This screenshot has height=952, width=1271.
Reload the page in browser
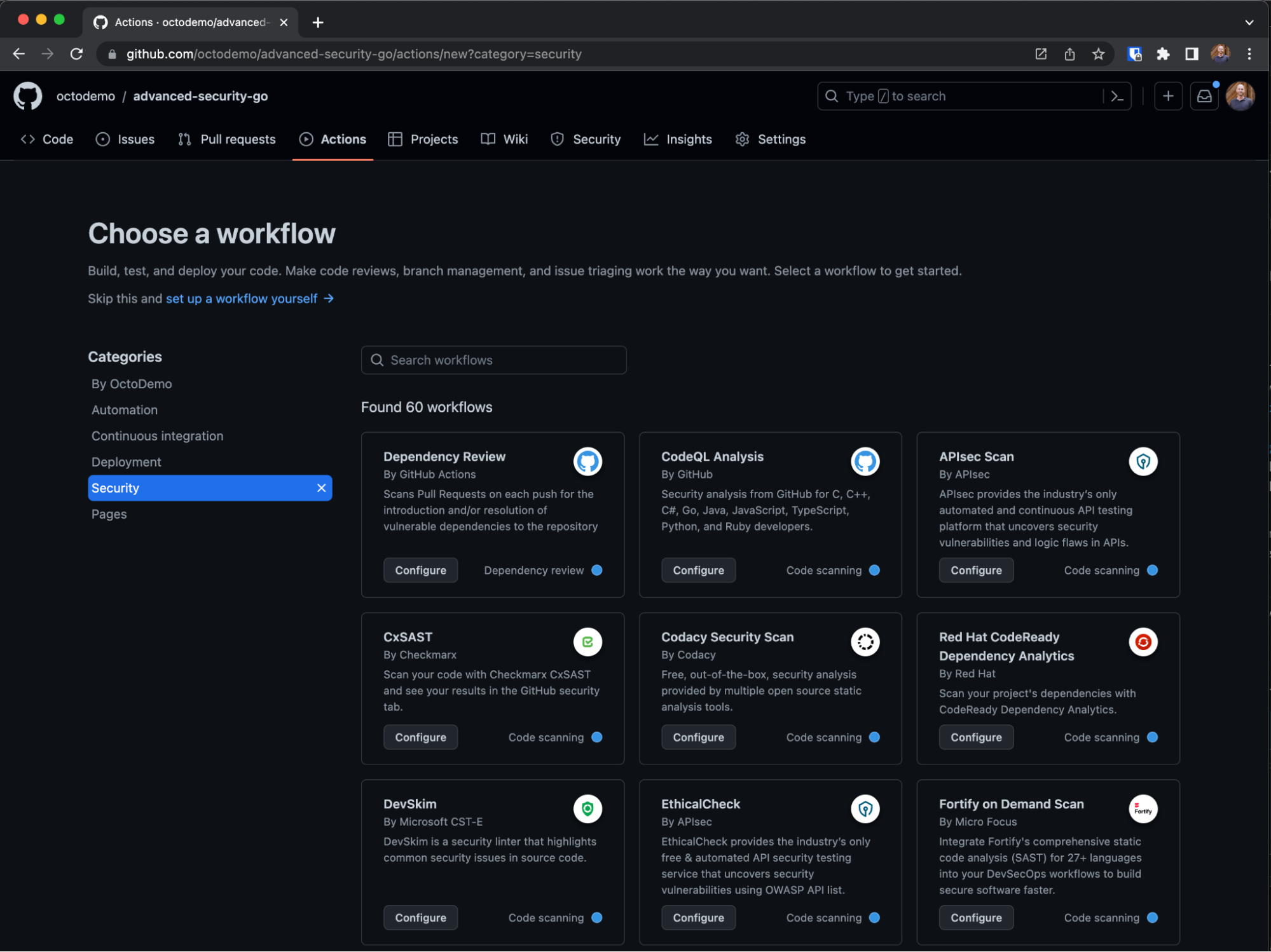[x=76, y=54]
